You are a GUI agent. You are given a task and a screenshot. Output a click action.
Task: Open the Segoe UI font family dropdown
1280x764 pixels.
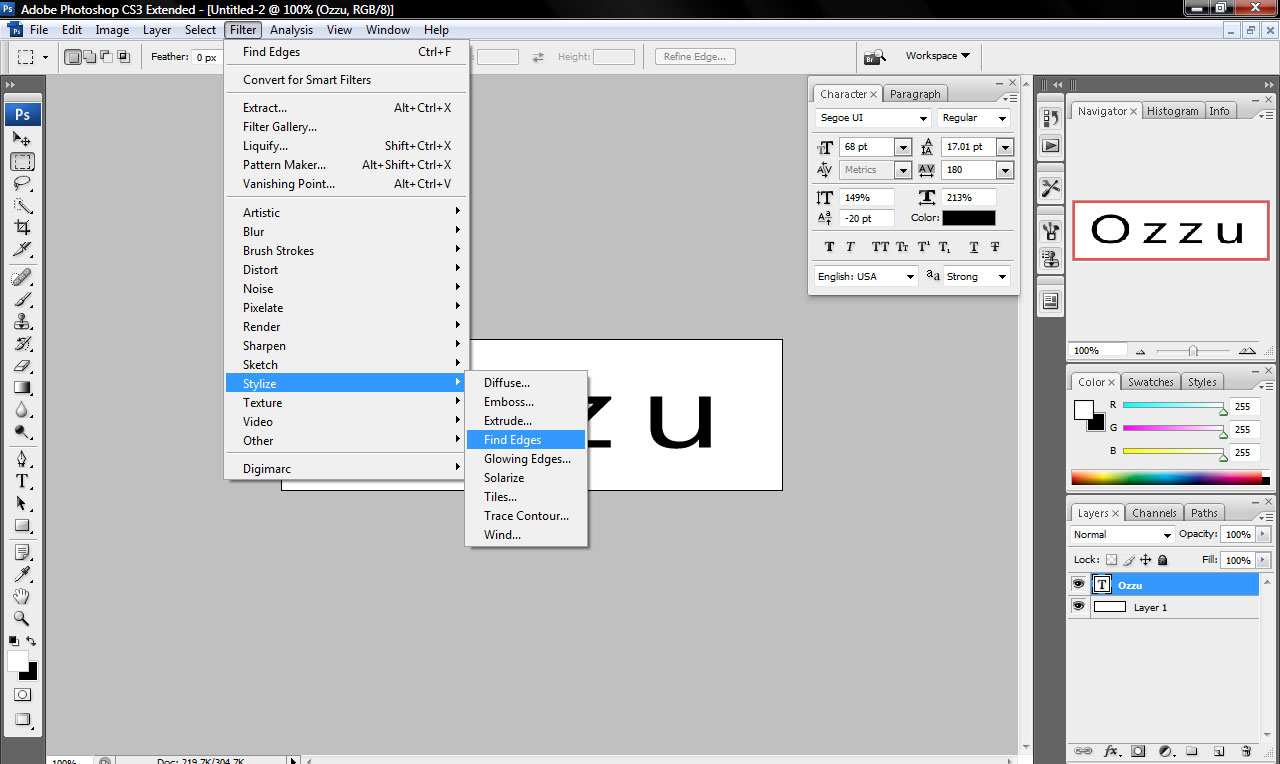coord(873,118)
